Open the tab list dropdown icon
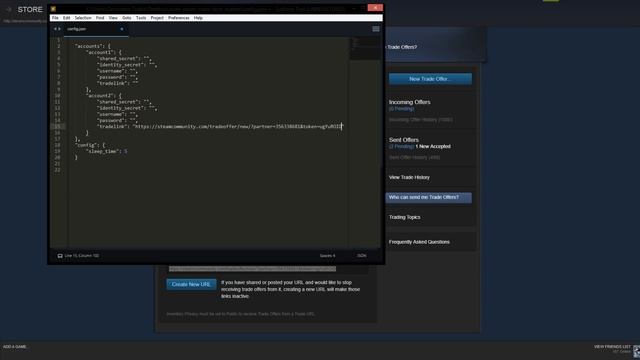 coord(376,29)
